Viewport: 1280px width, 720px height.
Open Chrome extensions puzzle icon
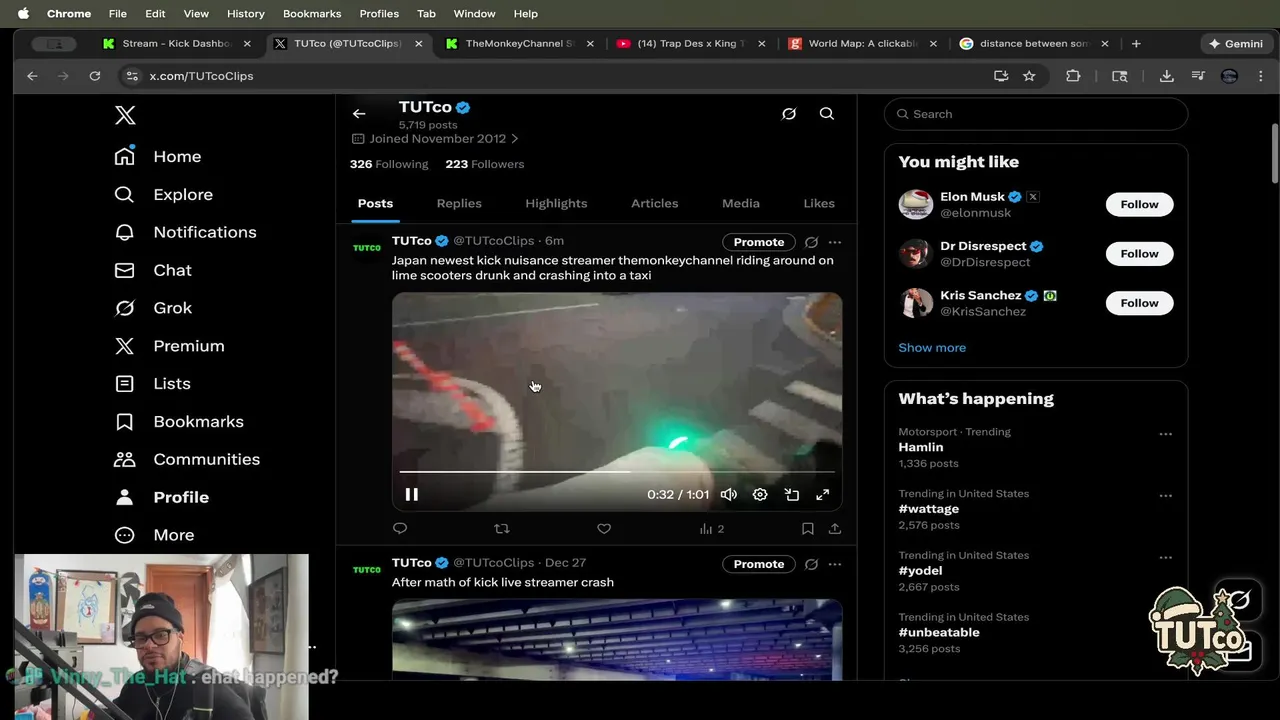coord(1073,76)
